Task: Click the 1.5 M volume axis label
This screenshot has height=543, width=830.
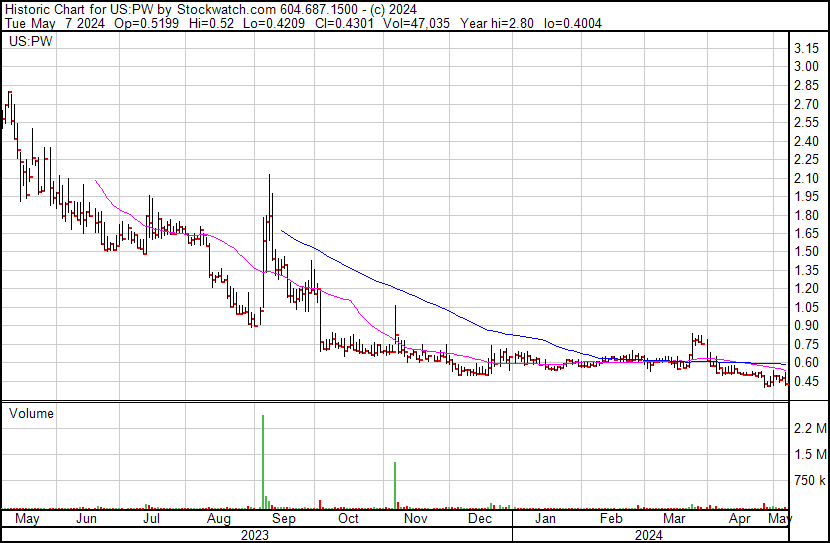Action: click(x=808, y=455)
